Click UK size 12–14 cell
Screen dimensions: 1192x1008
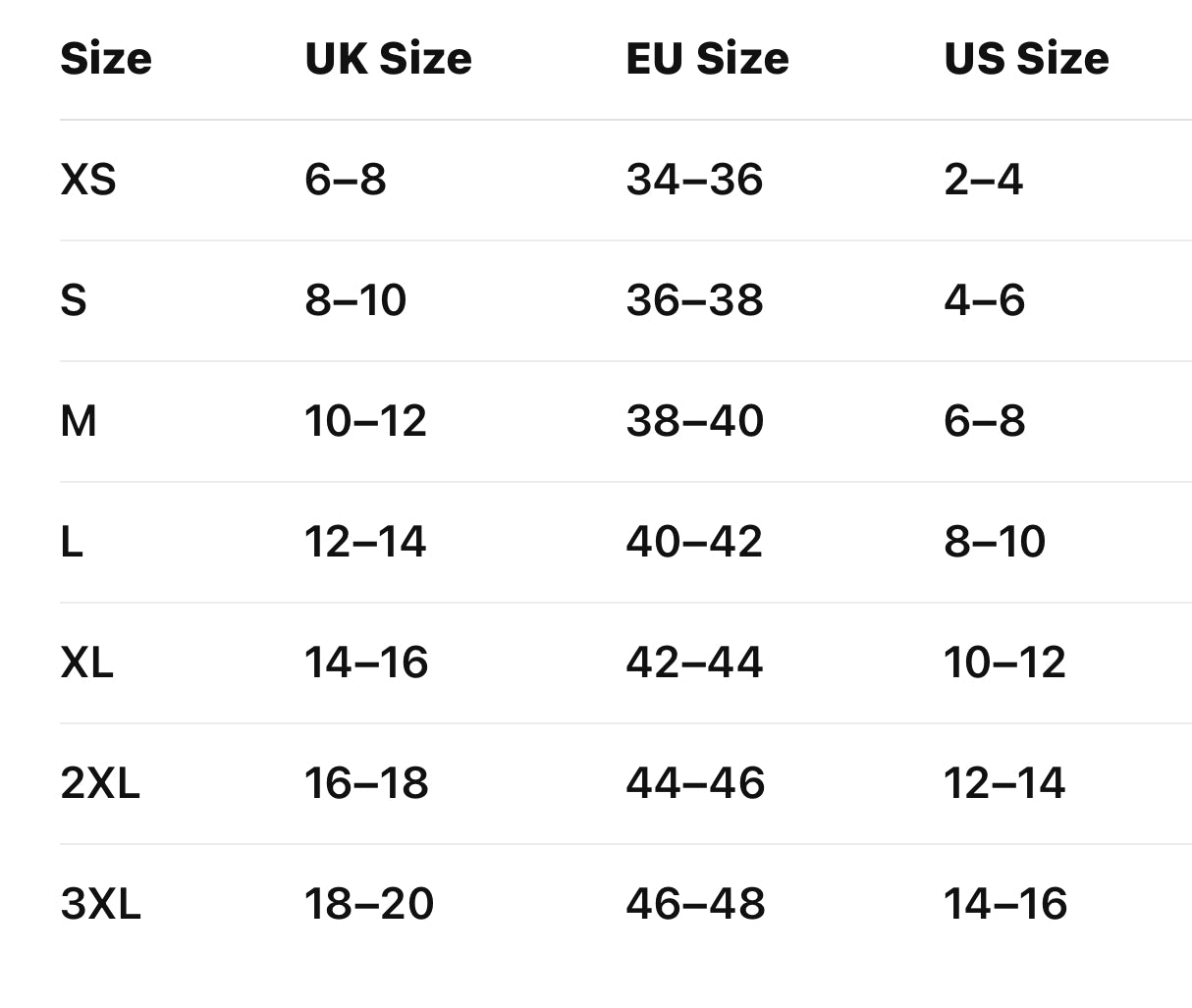pos(365,542)
